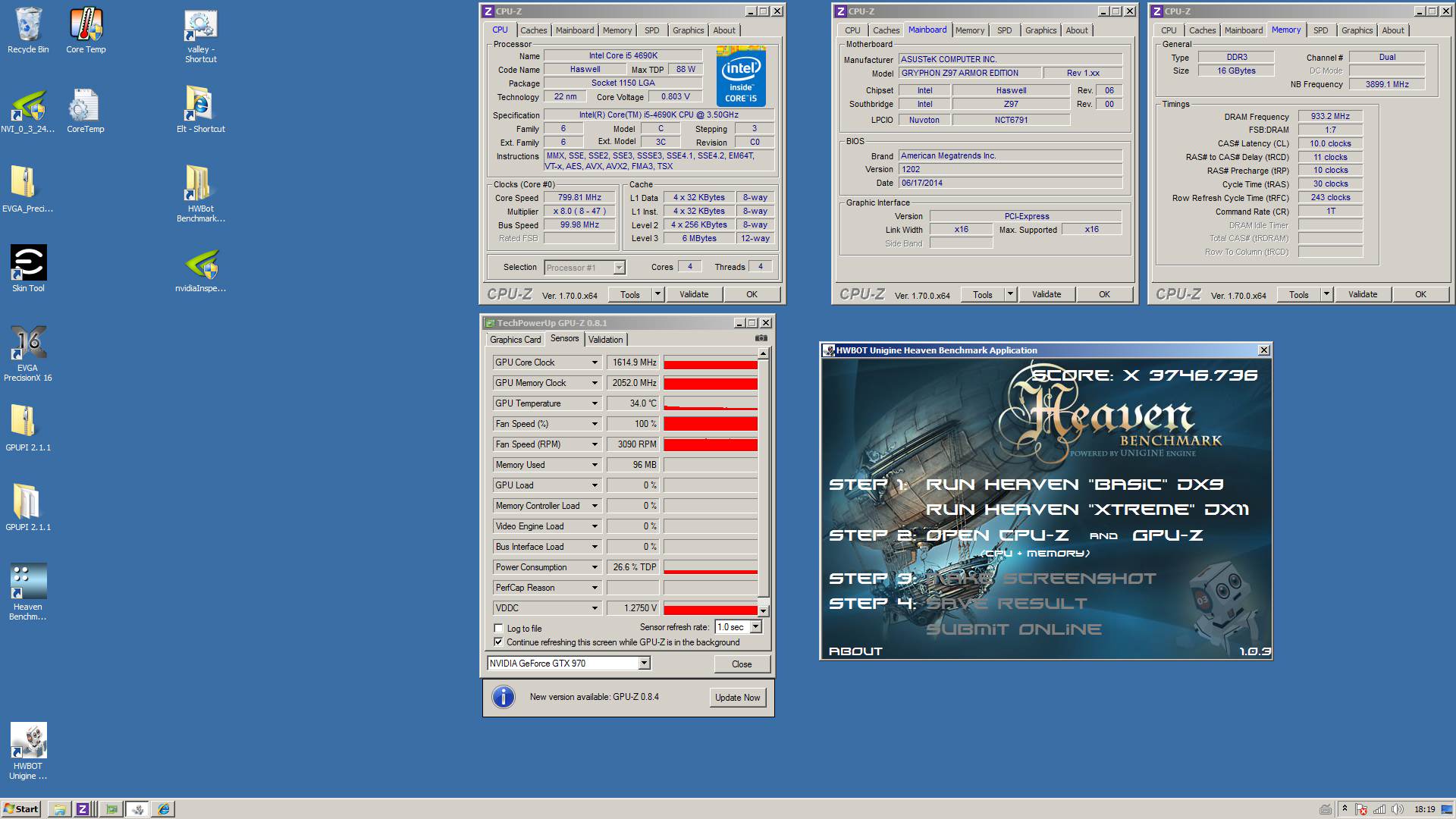The width and height of the screenshot is (1456, 819).
Task: Launch HWBOT Unigine desktop shortcut
Action: 28,752
